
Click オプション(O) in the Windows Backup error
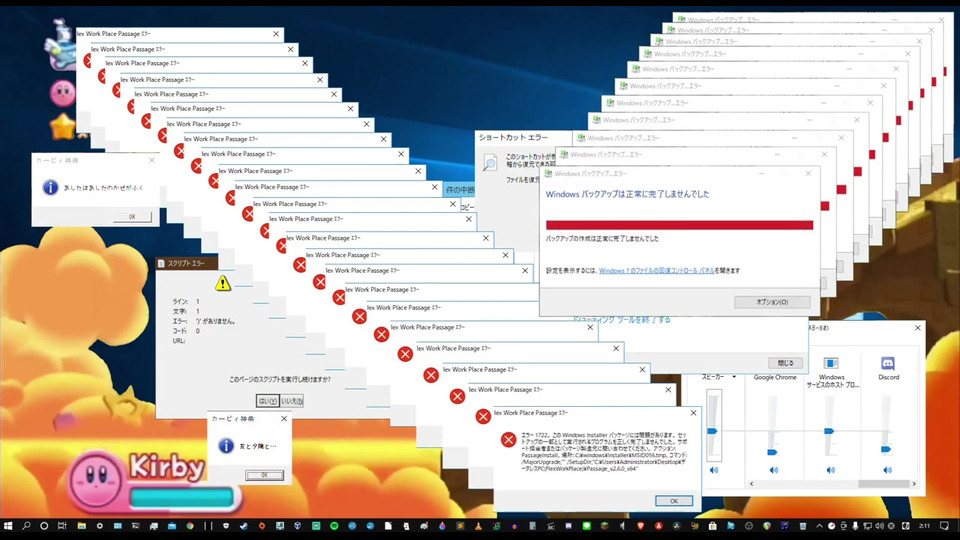(x=772, y=302)
